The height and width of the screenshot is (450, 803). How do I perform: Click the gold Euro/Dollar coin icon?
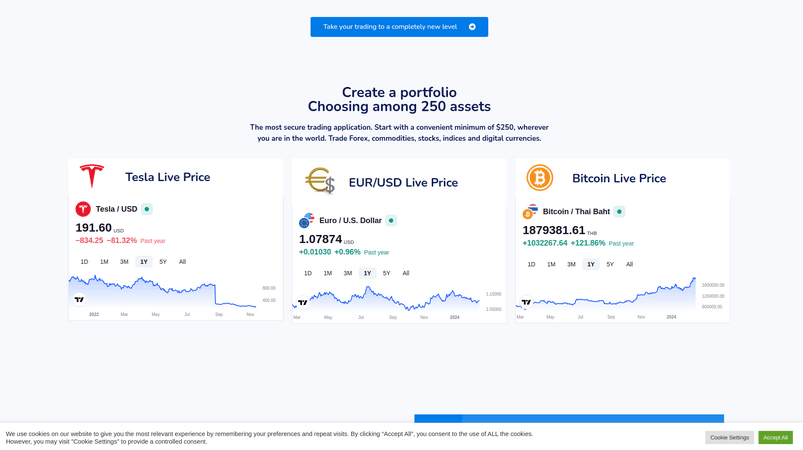tap(320, 181)
